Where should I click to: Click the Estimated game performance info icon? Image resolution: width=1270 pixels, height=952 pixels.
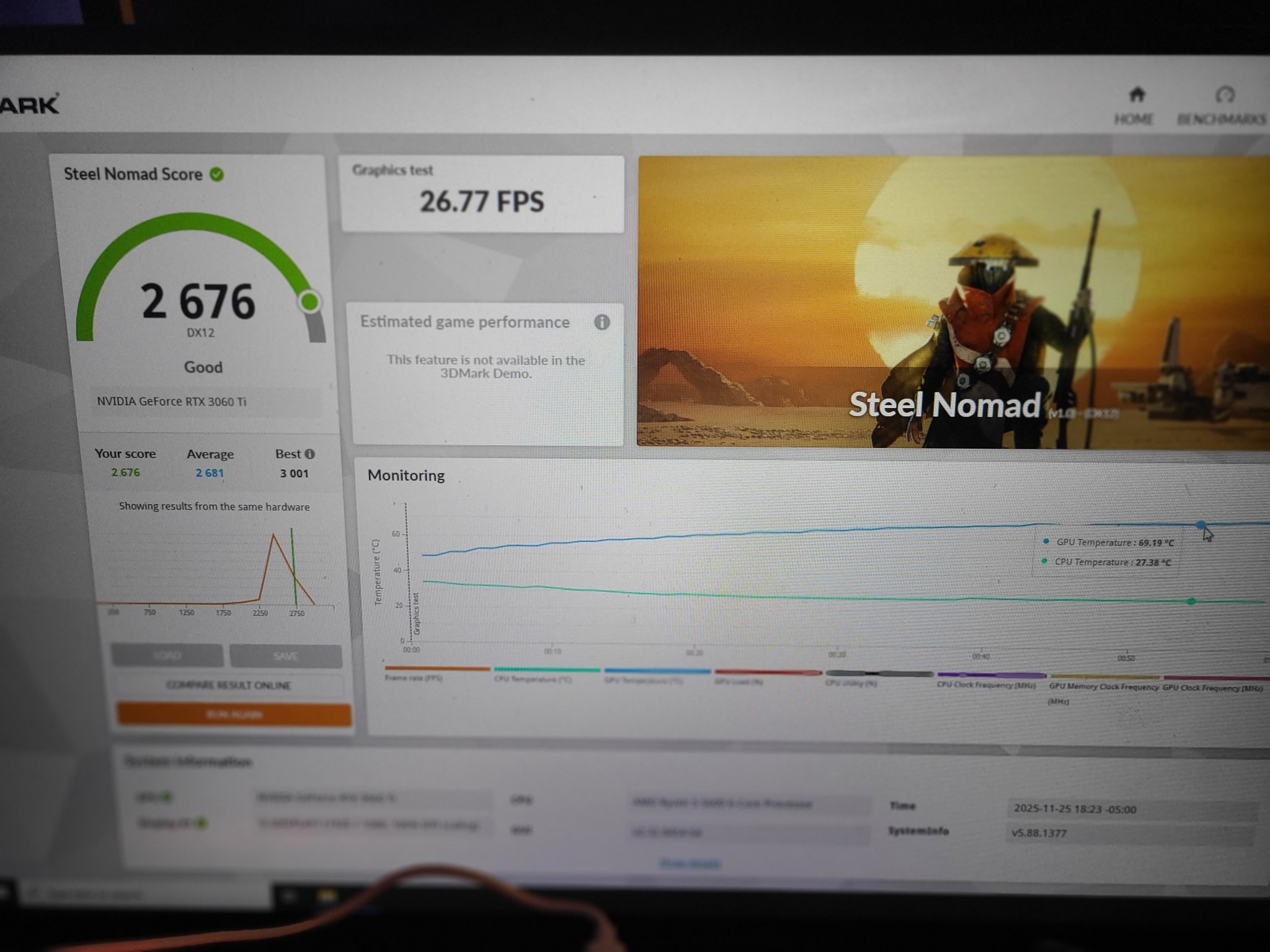pos(602,322)
